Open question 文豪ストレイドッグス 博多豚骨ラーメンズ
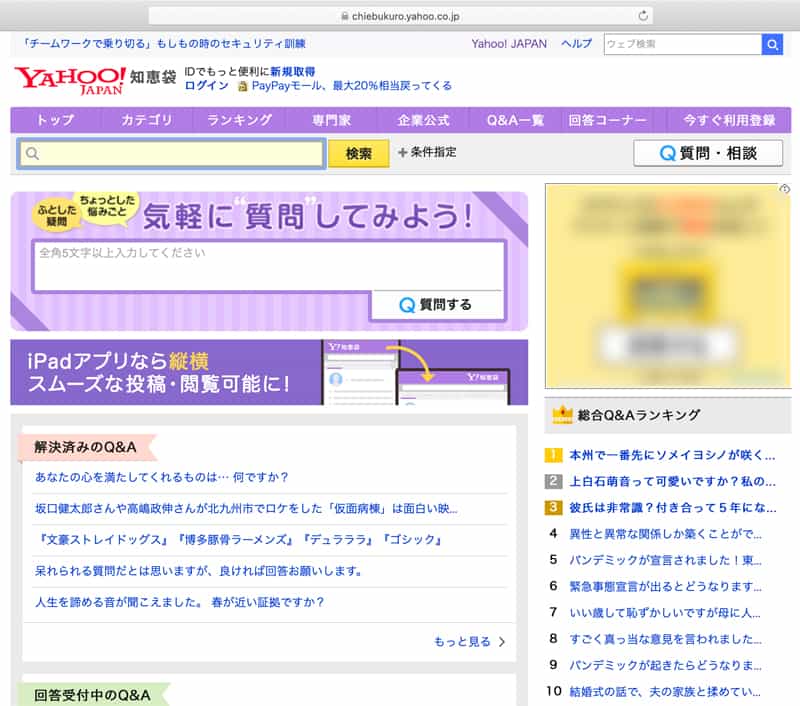 tap(239, 540)
